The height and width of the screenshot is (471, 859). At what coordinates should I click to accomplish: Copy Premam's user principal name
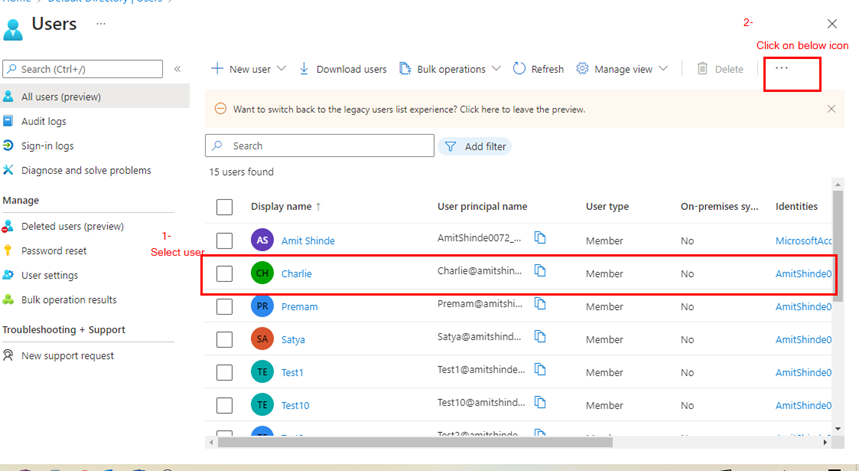(540, 303)
